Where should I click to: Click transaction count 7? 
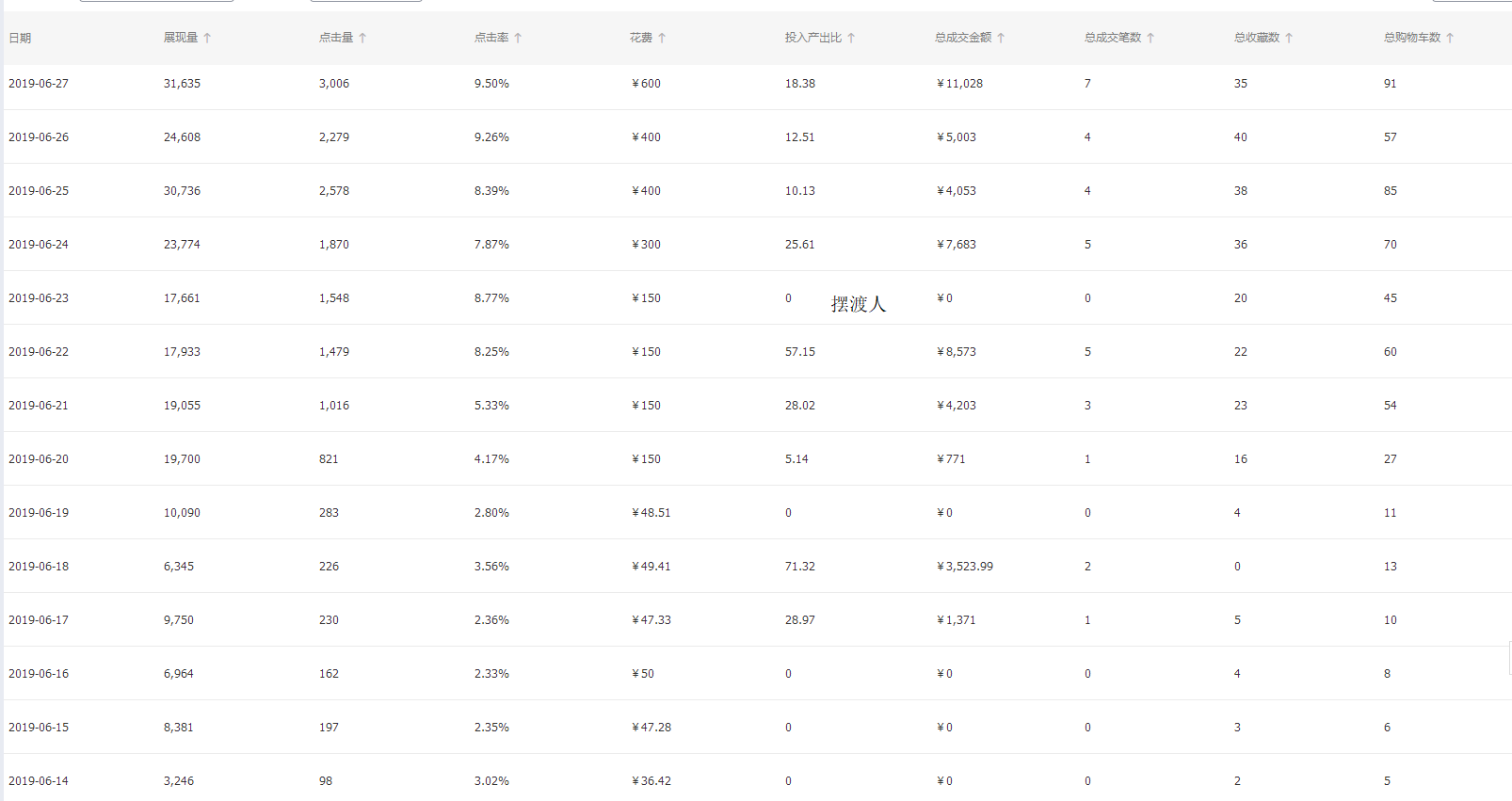click(1087, 84)
